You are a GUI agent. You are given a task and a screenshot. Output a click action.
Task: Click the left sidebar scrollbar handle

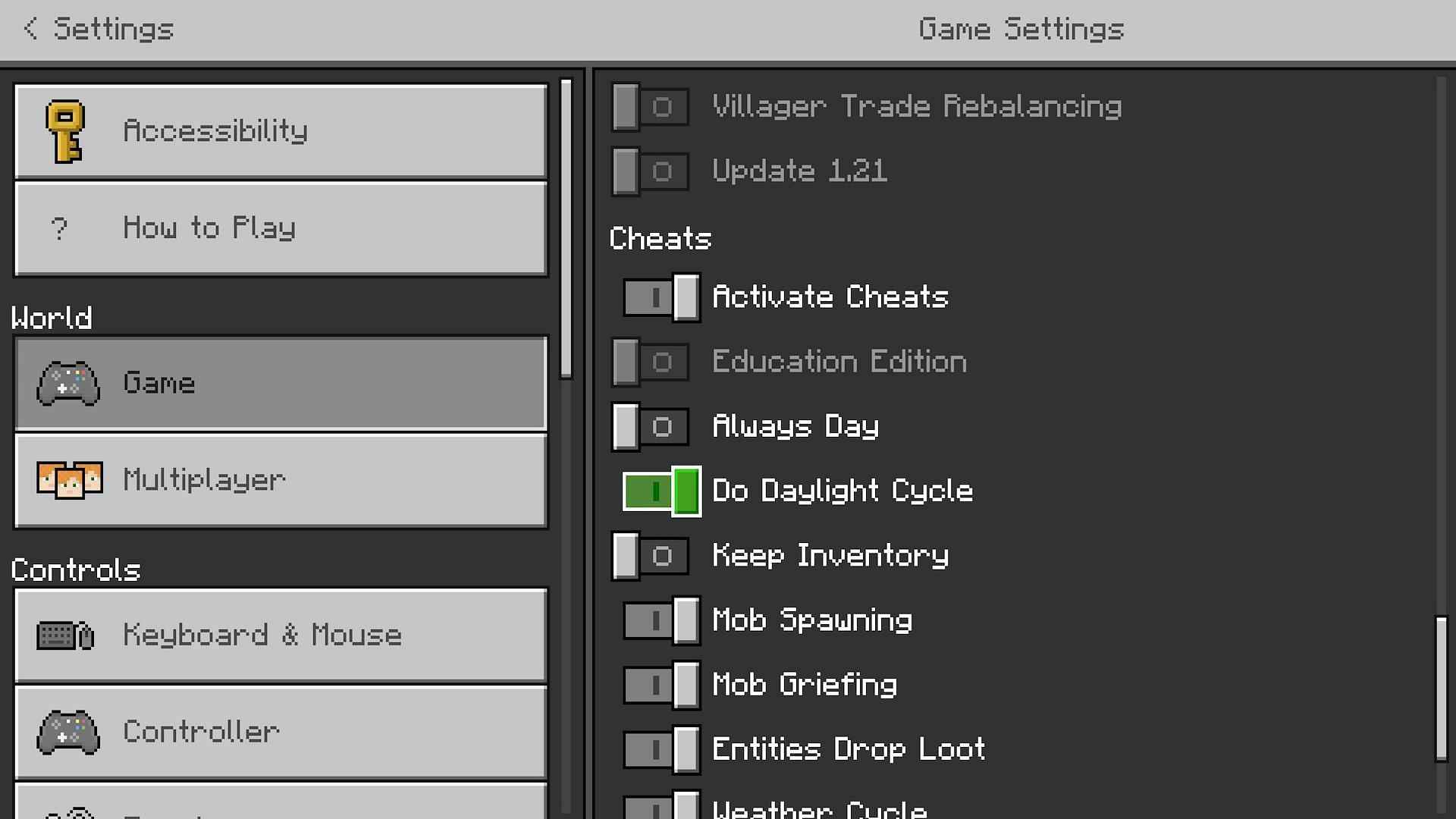pos(566,227)
